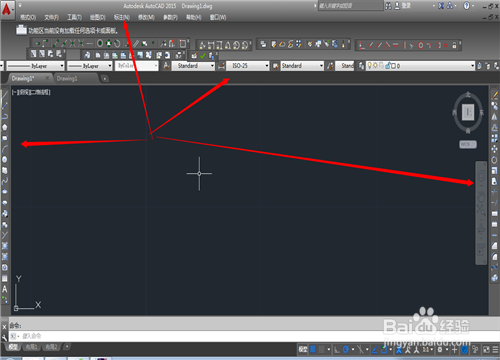The image size is (500, 360).
Task: Toggle layer 0 on/off light bulb
Action: pos(369,66)
